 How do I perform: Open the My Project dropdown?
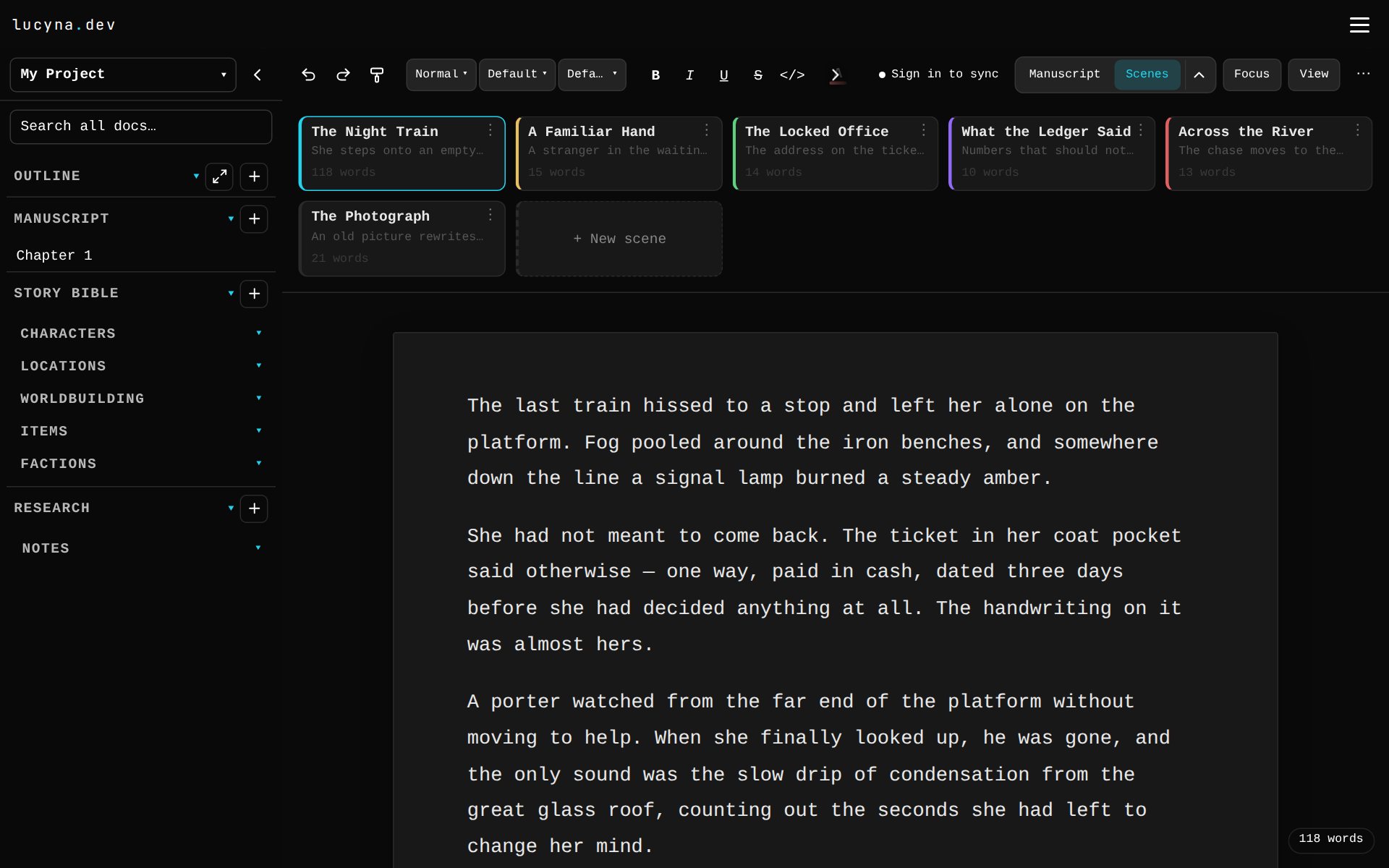(123, 75)
